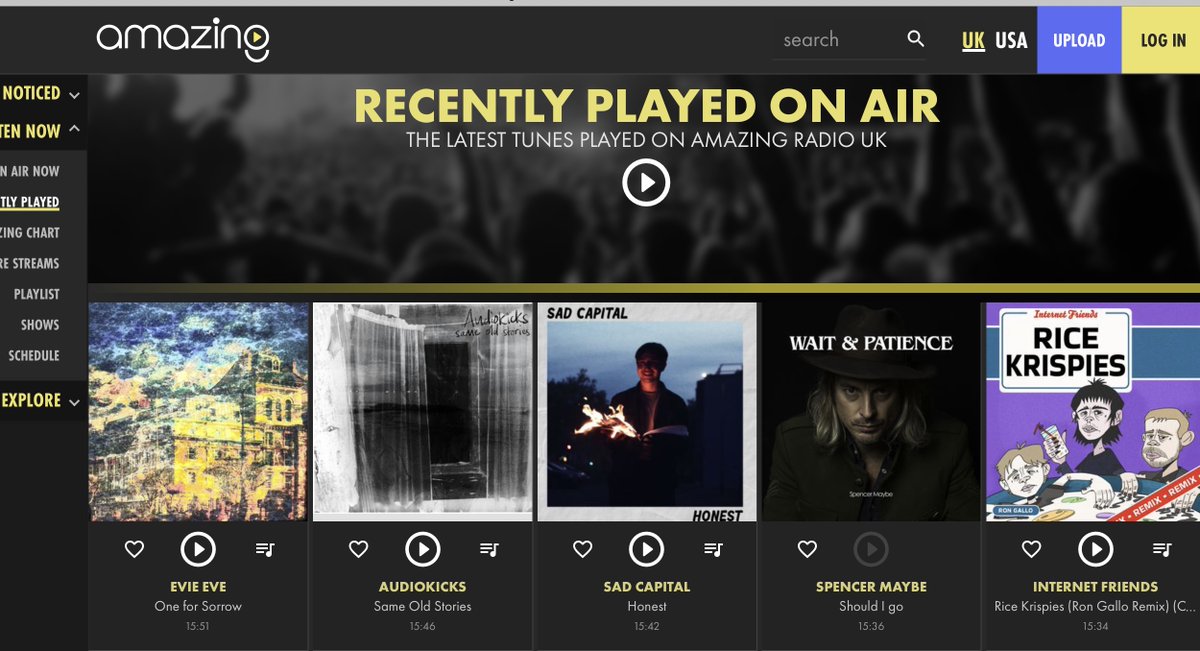
Task: Open Wait & Patience album artwork
Action: (871, 412)
